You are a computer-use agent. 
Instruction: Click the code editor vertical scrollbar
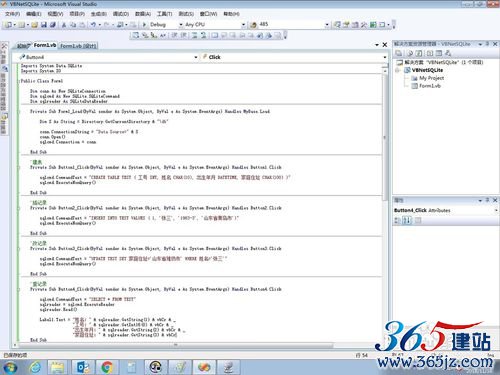pos(385,137)
